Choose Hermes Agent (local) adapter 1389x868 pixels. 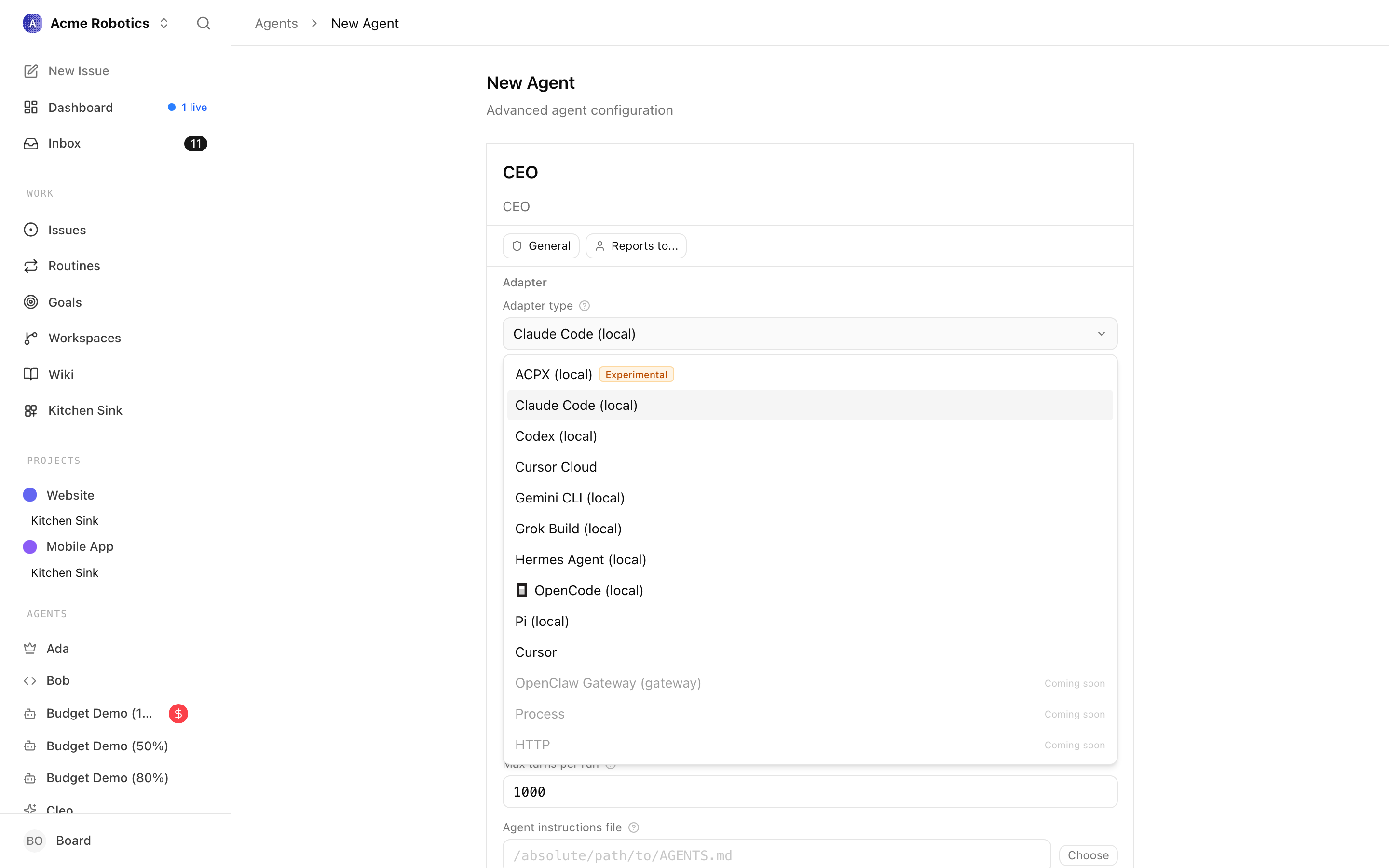point(810,560)
